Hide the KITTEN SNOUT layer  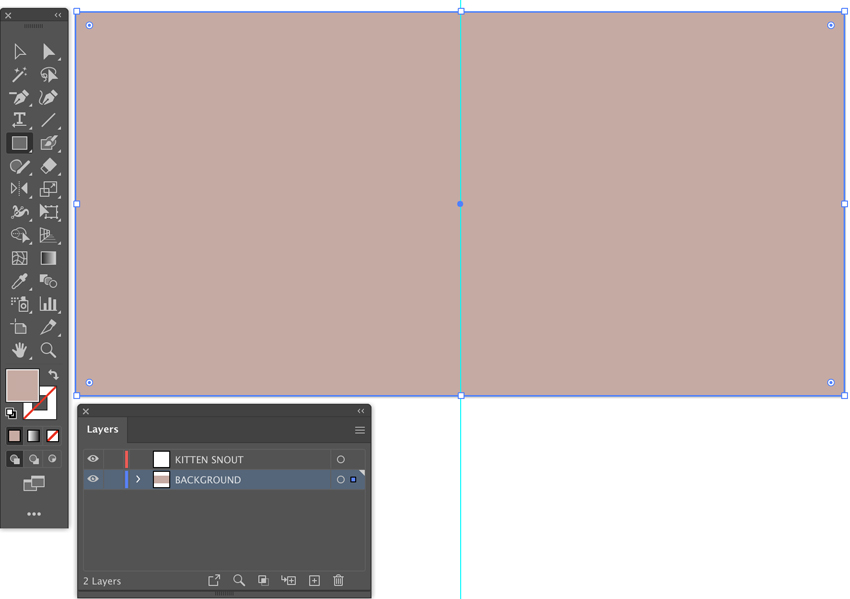pyautogui.click(x=93, y=459)
